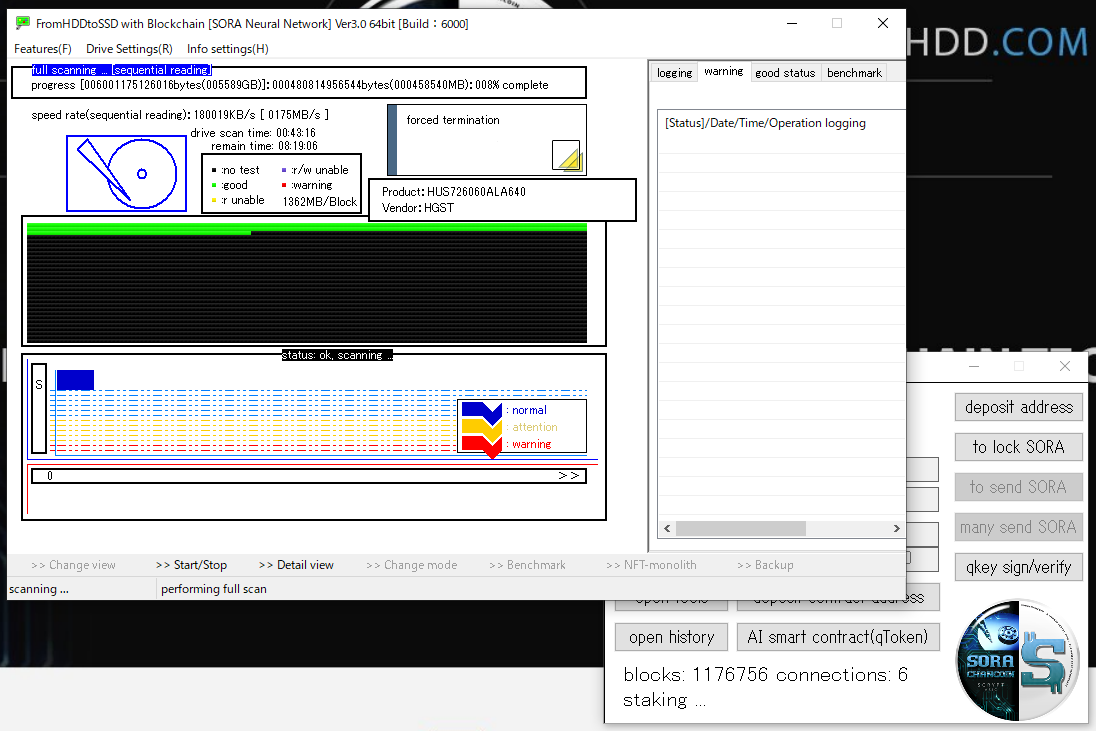Click the progress bytes complete text line
This screenshot has width=1096, height=731.
(x=289, y=85)
